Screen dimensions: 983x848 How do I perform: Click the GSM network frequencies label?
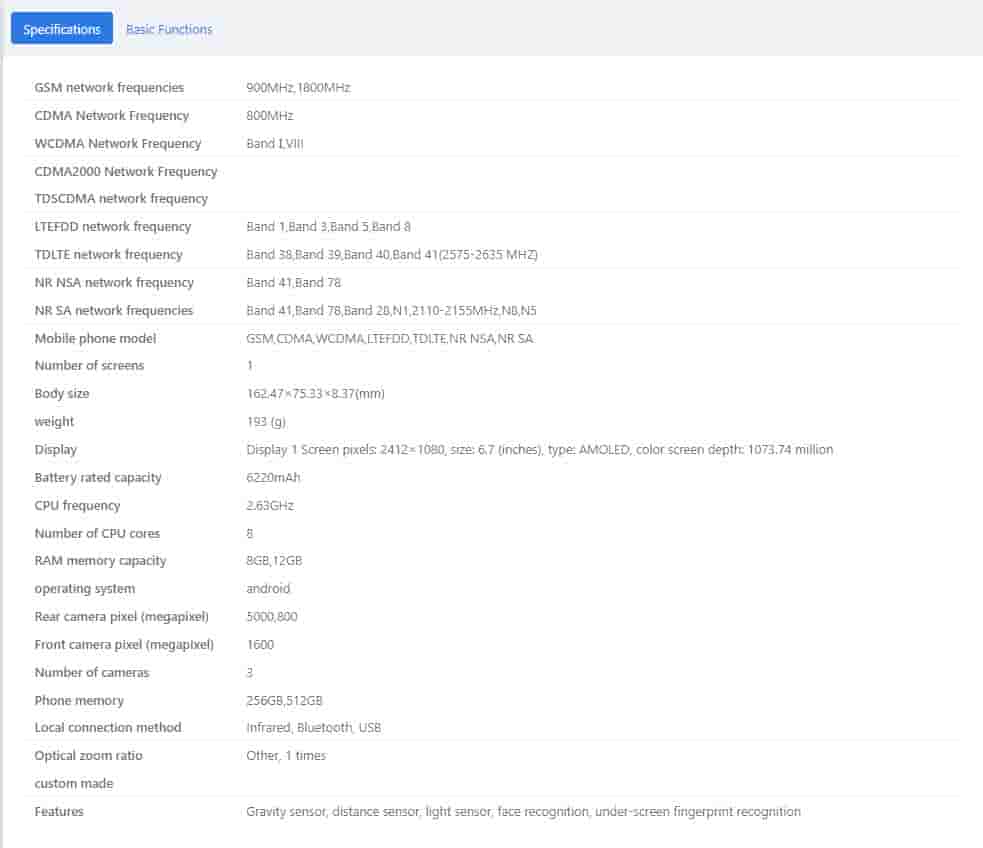pyautogui.click(x=109, y=87)
